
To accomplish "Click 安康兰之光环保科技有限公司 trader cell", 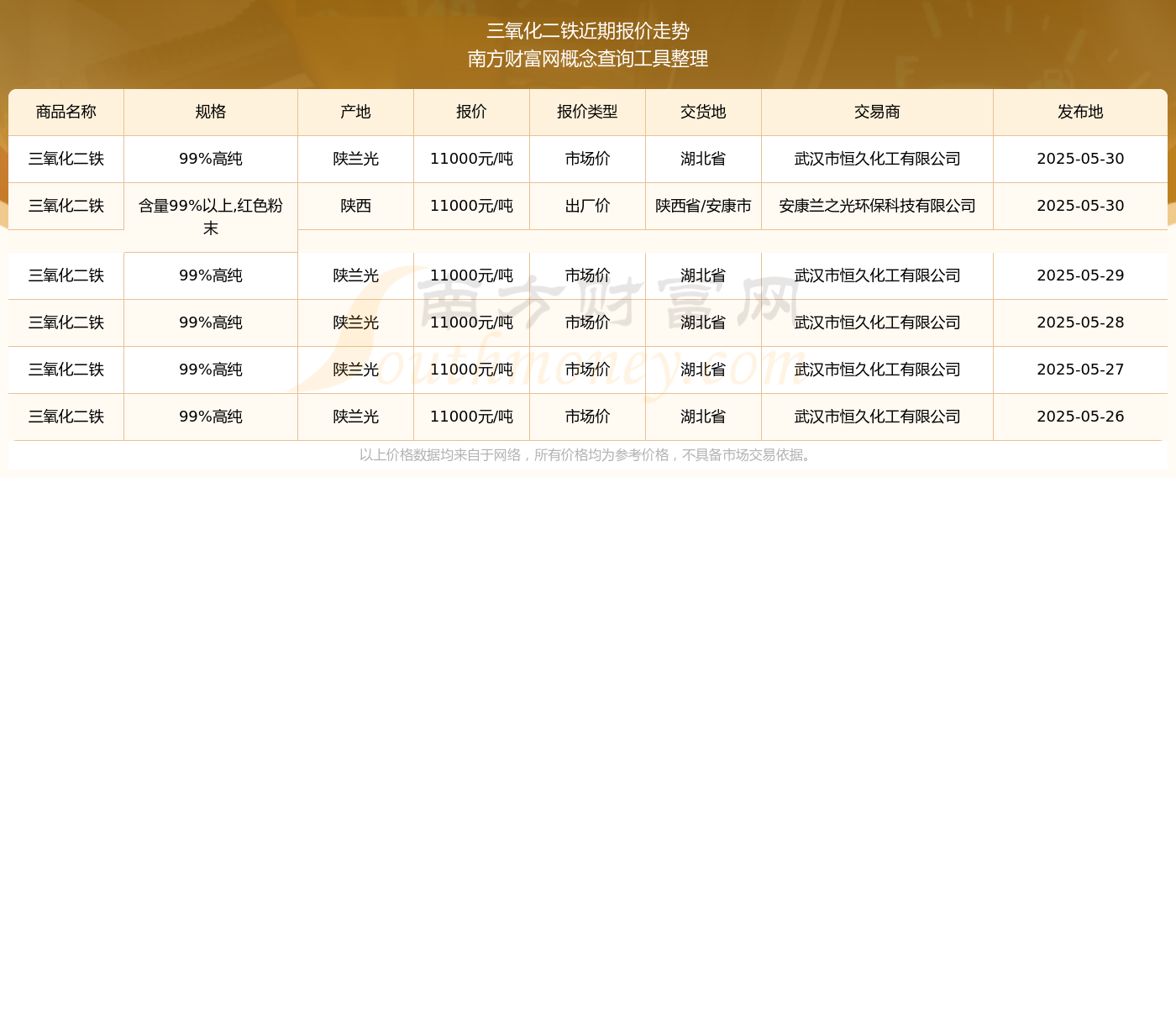I will pos(878,206).
